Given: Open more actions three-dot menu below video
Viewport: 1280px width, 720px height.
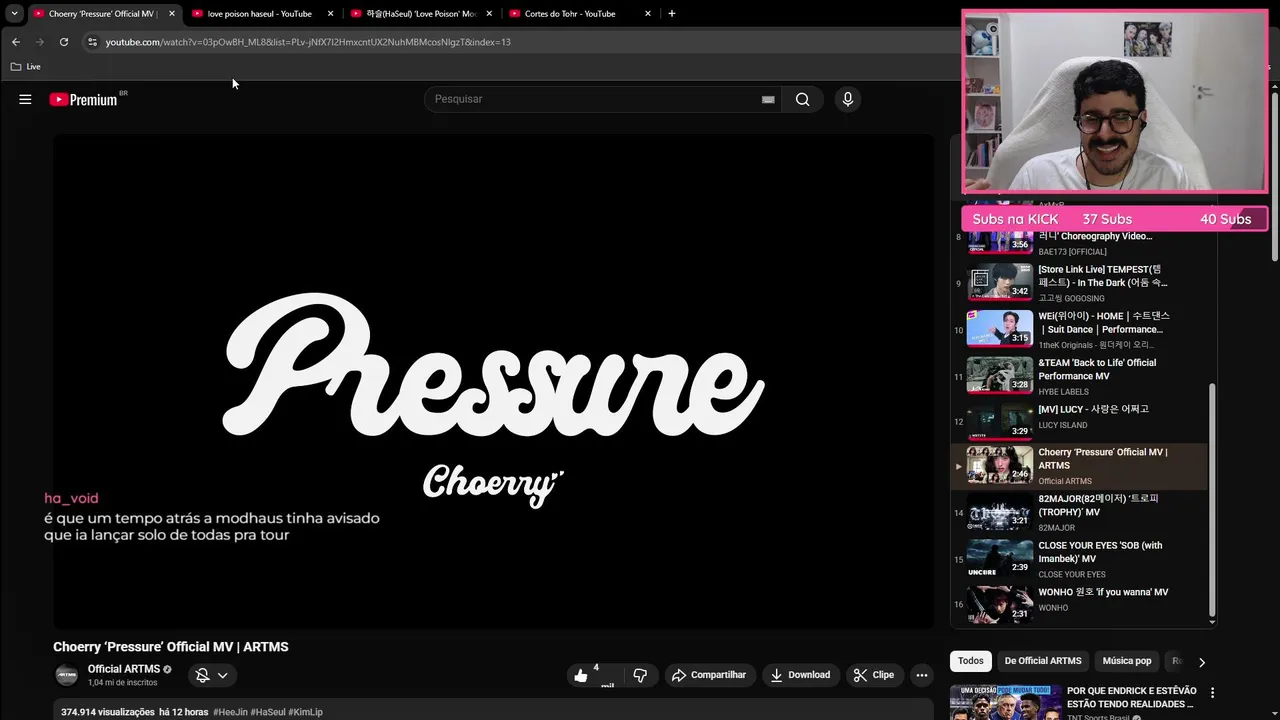Looking at the screenshot, I should click(922, 675).
